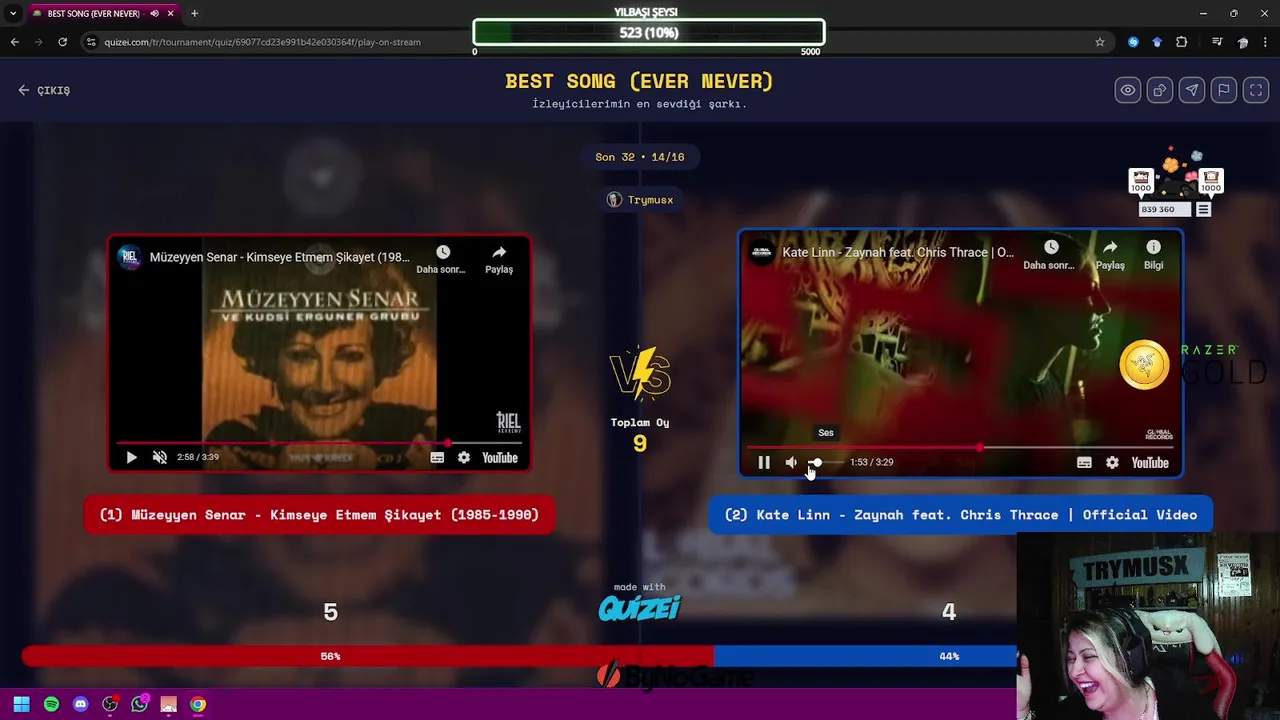Adjust Kate Linn video volume slider

coord(824,462)
